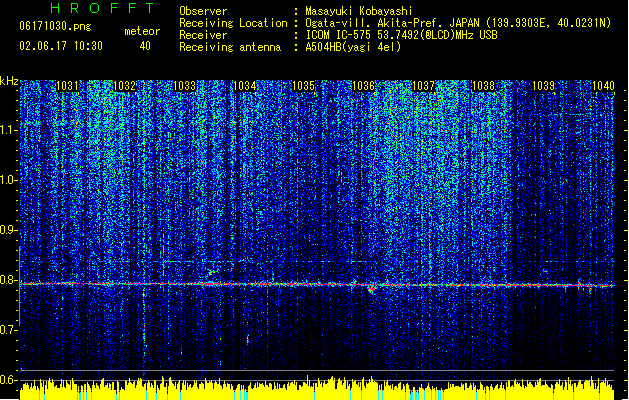Screen dimensions: 629x400
Task: Click the 1038 time marker
Action: tap(484, 86)
